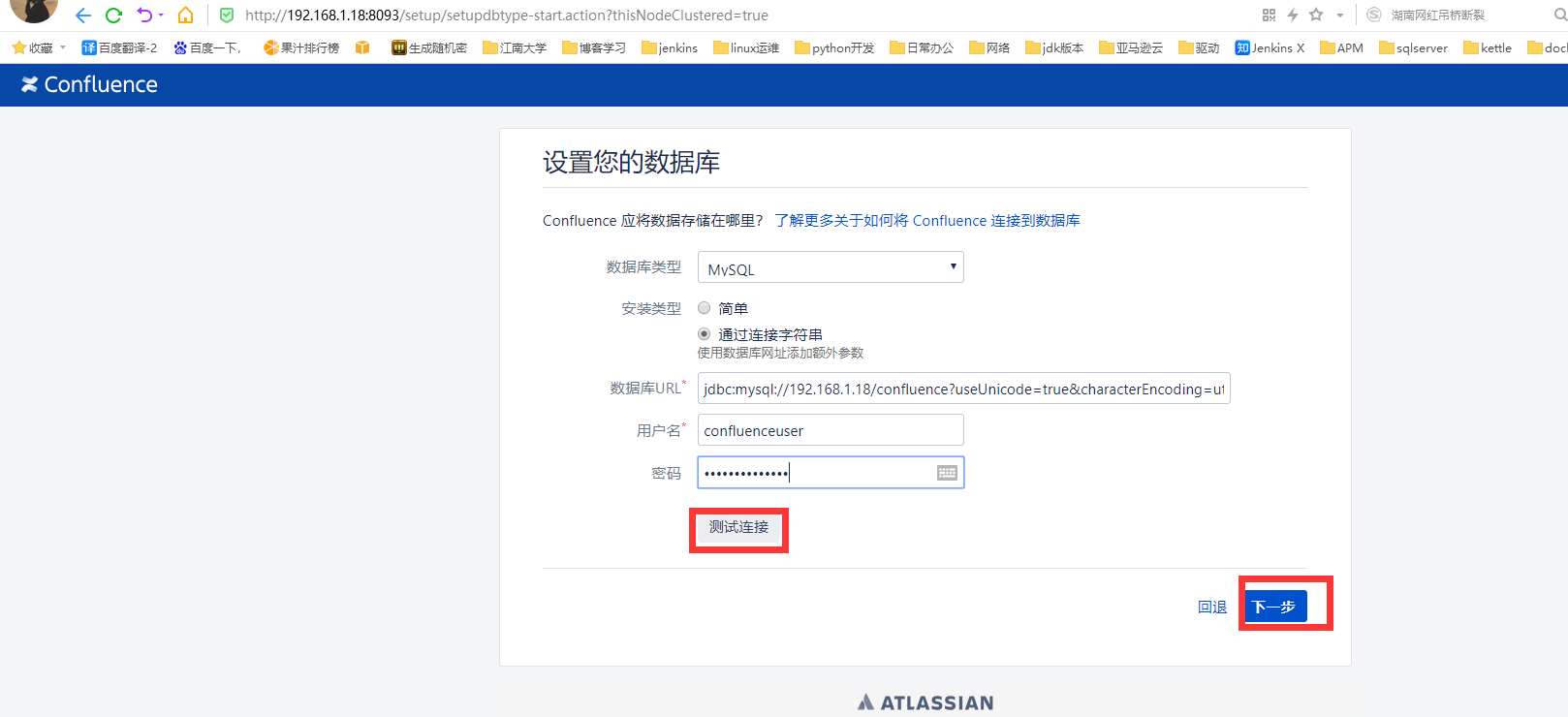This screenshot has width=1568, height=717.
Task: Open the linux运维 bookmark folder
Action: click(x=746, y=47)
